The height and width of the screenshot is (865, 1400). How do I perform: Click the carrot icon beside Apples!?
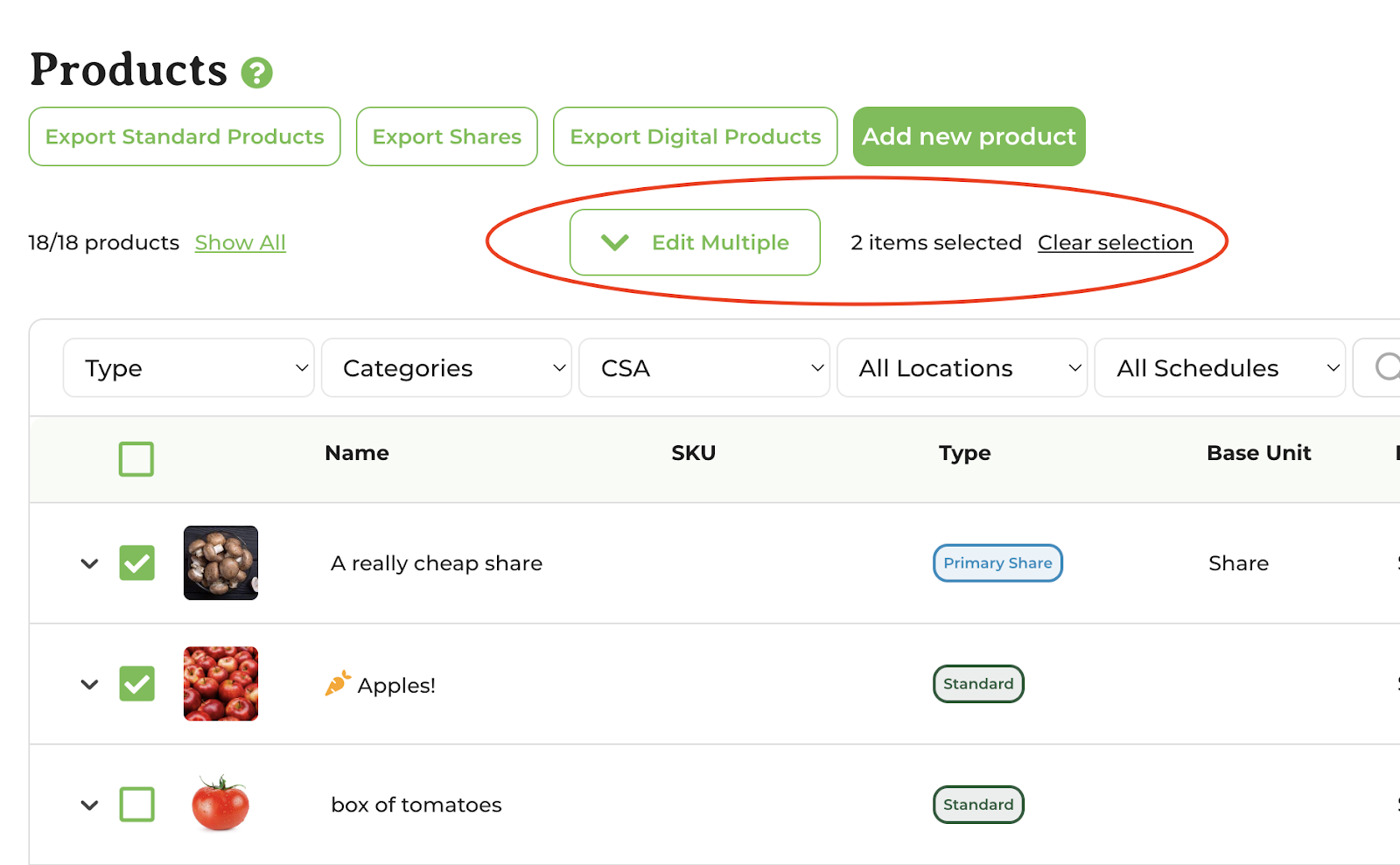[338, 683]
